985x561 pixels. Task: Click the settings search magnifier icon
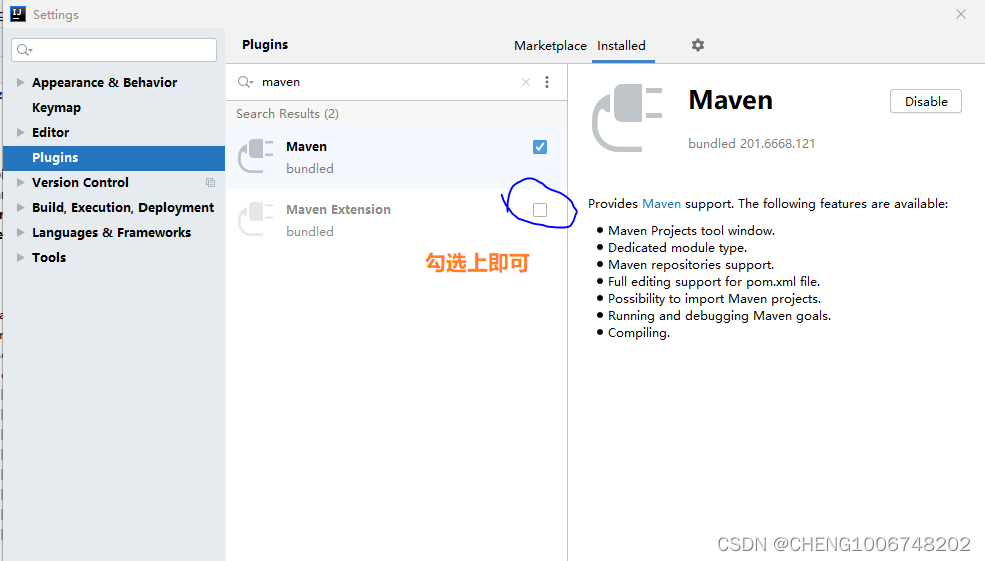coord(24,50)
